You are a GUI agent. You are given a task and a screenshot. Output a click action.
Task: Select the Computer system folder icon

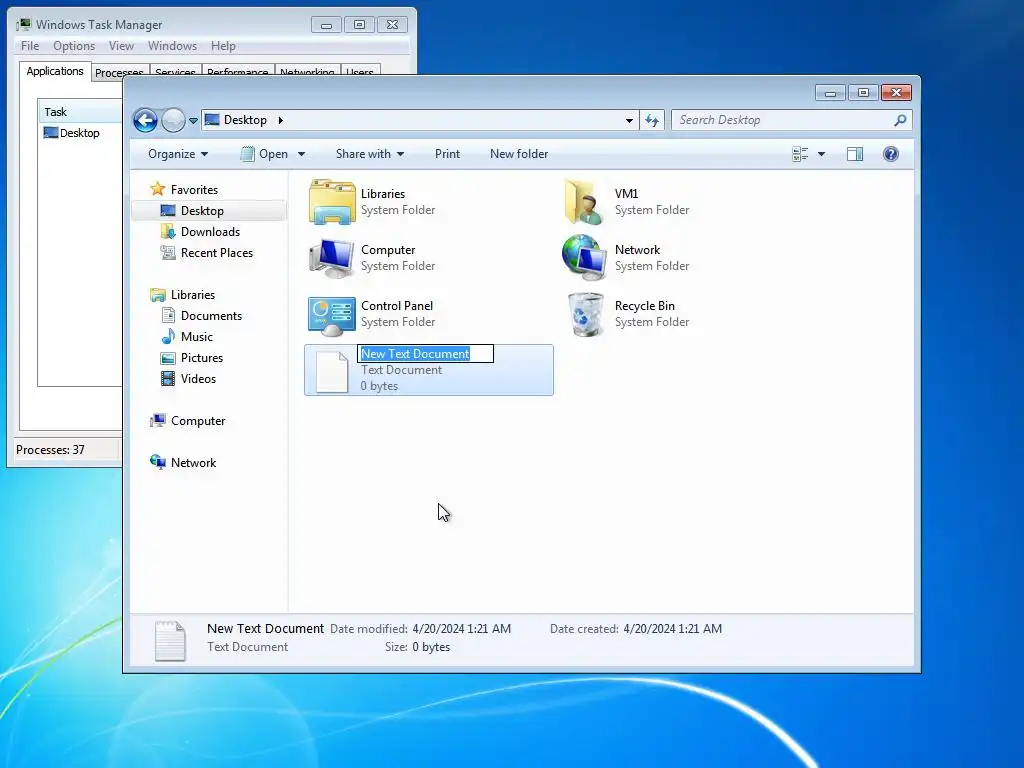pos(332,258)
